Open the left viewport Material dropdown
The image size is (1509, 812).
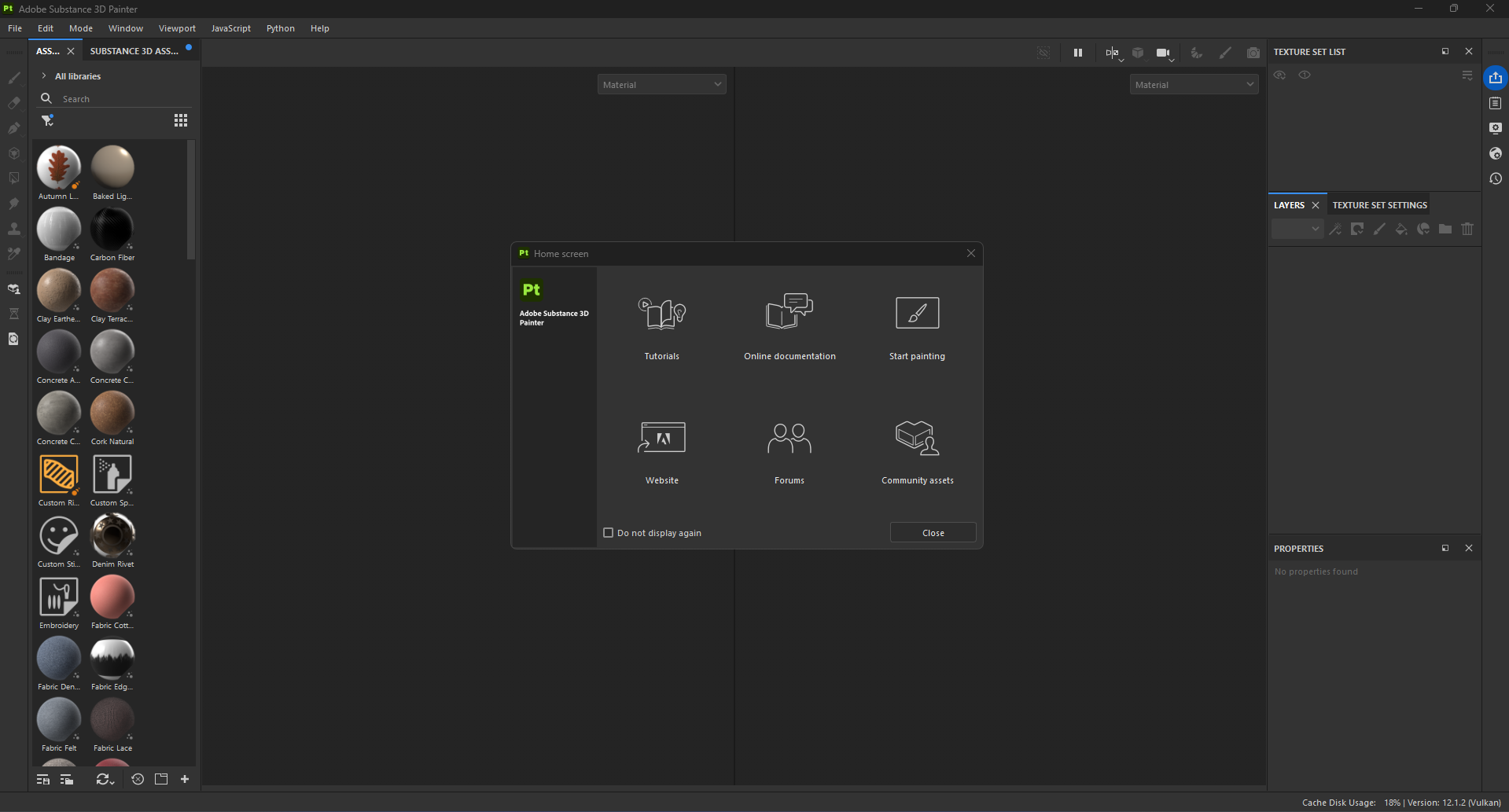click(661, 84)
